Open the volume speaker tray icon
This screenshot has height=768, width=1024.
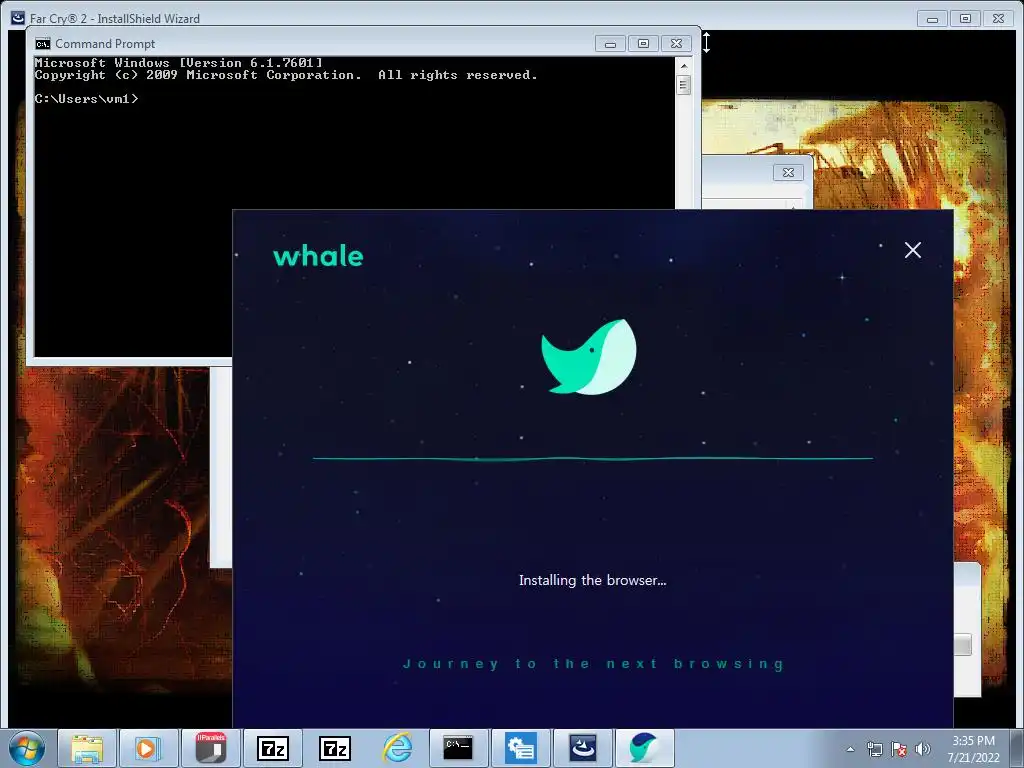922,749
